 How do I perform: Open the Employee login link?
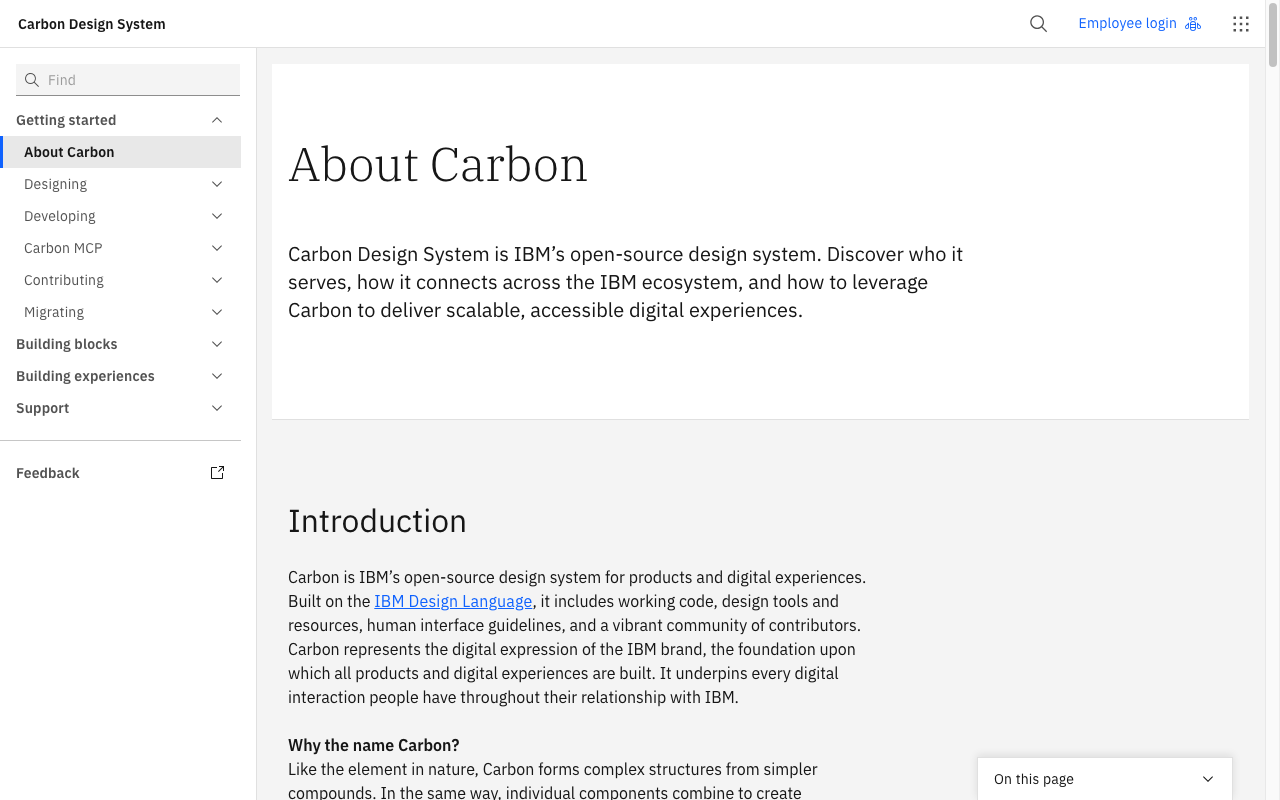tap(1139, 24)
